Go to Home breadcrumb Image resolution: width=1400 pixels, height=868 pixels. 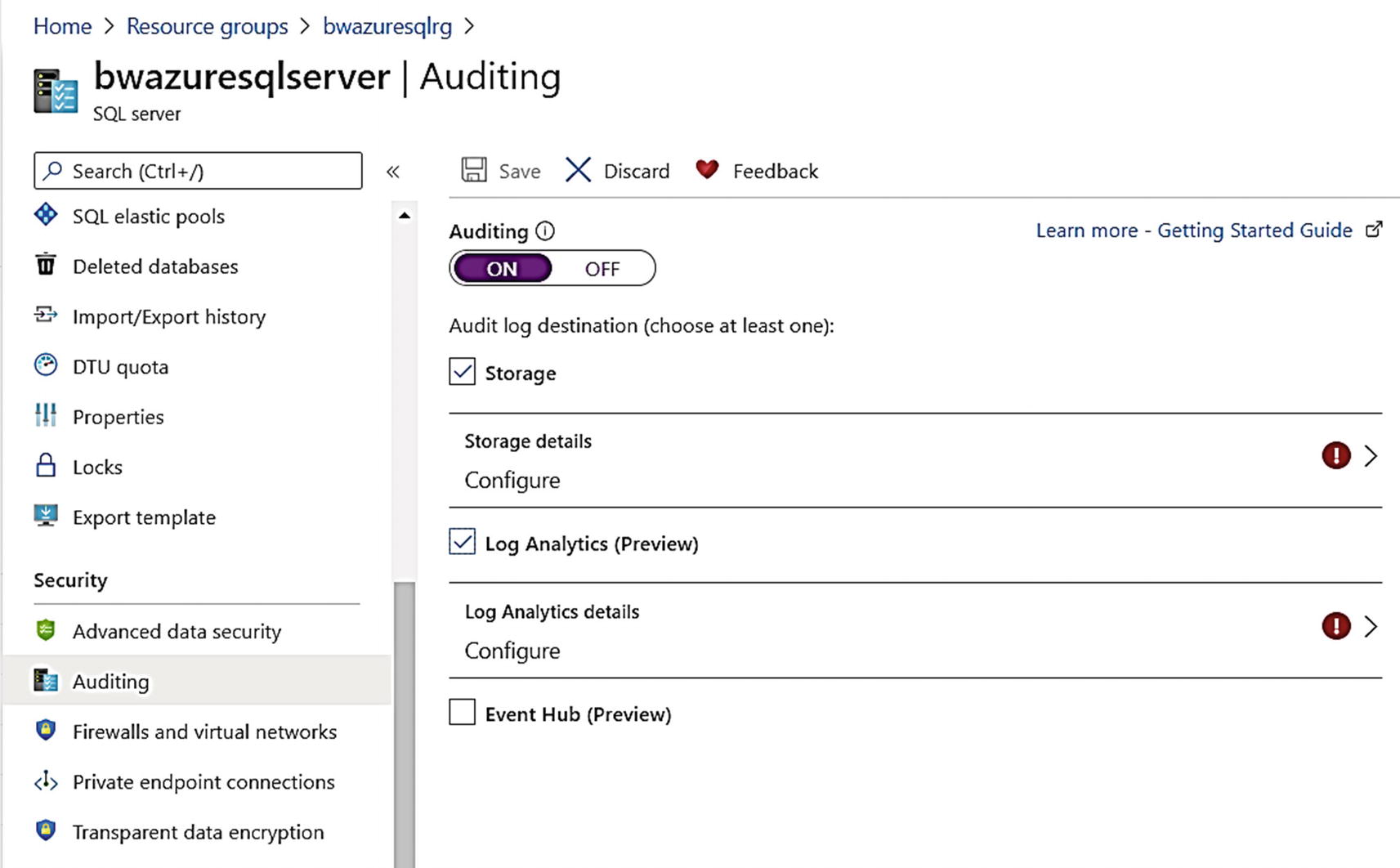coord(62,26)
